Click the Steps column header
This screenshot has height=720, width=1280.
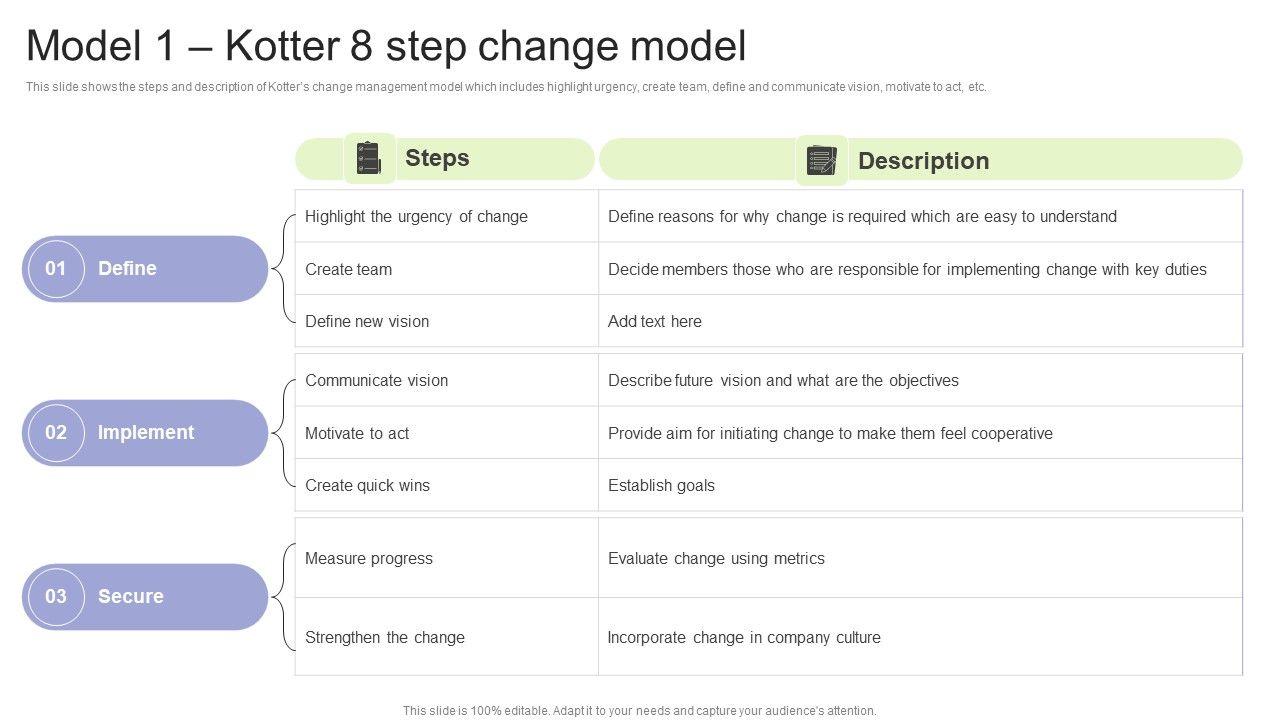point(437,158)
